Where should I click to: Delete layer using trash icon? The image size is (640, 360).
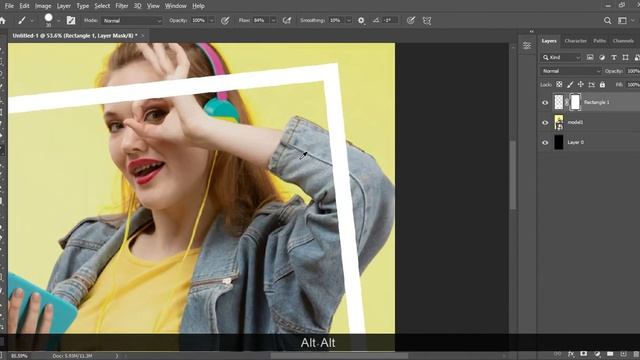pos(636,354)
